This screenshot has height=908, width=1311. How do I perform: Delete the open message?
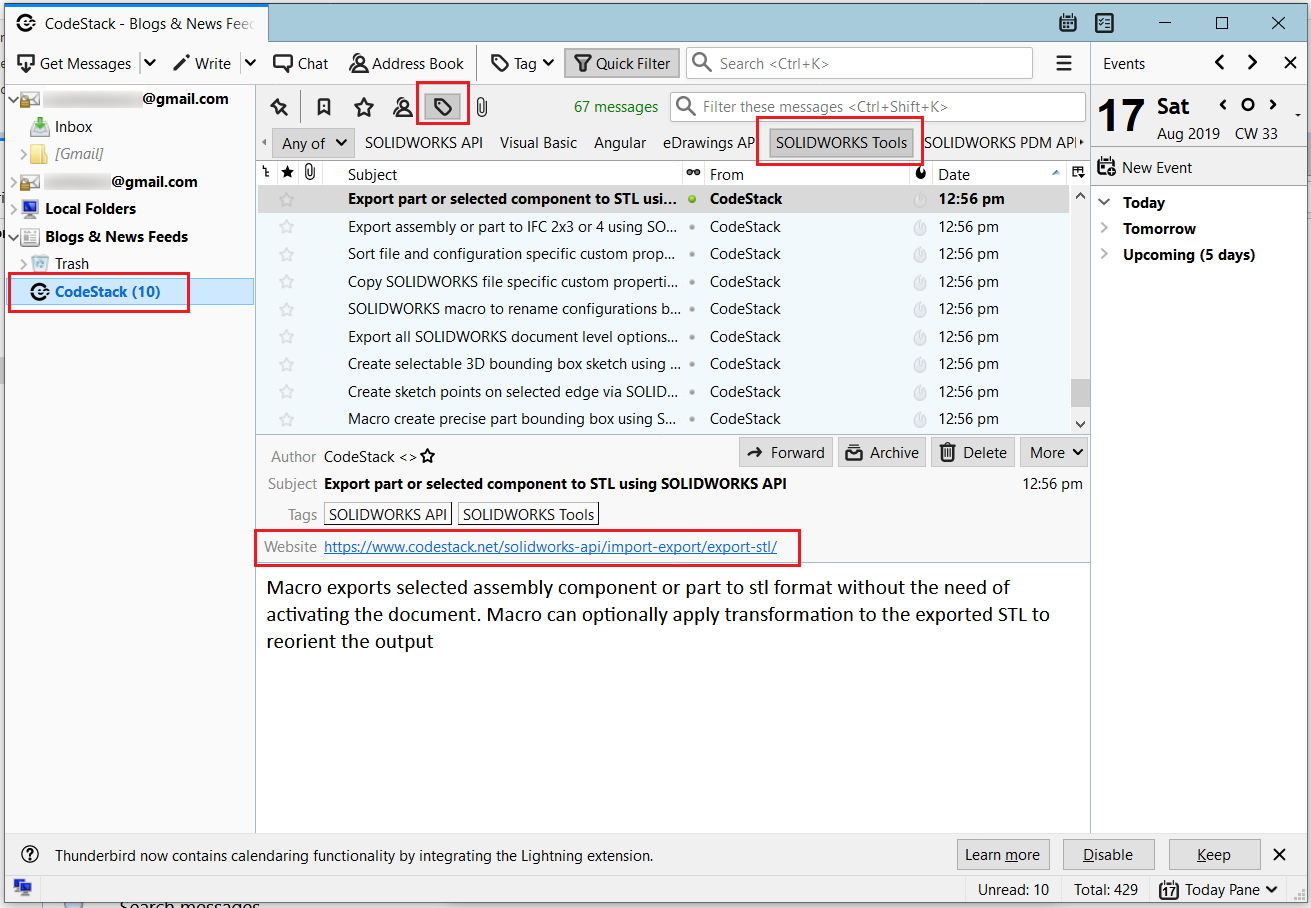pos(973,453)
